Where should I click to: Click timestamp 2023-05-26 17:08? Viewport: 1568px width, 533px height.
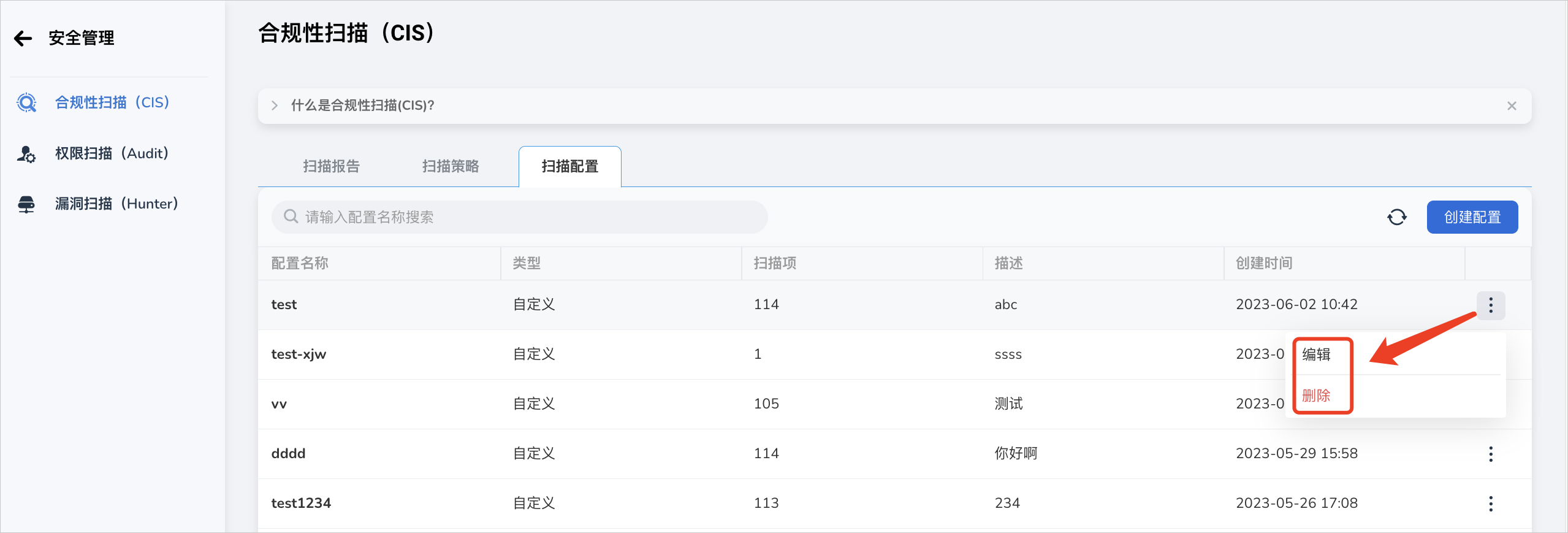coord(1296,504)
